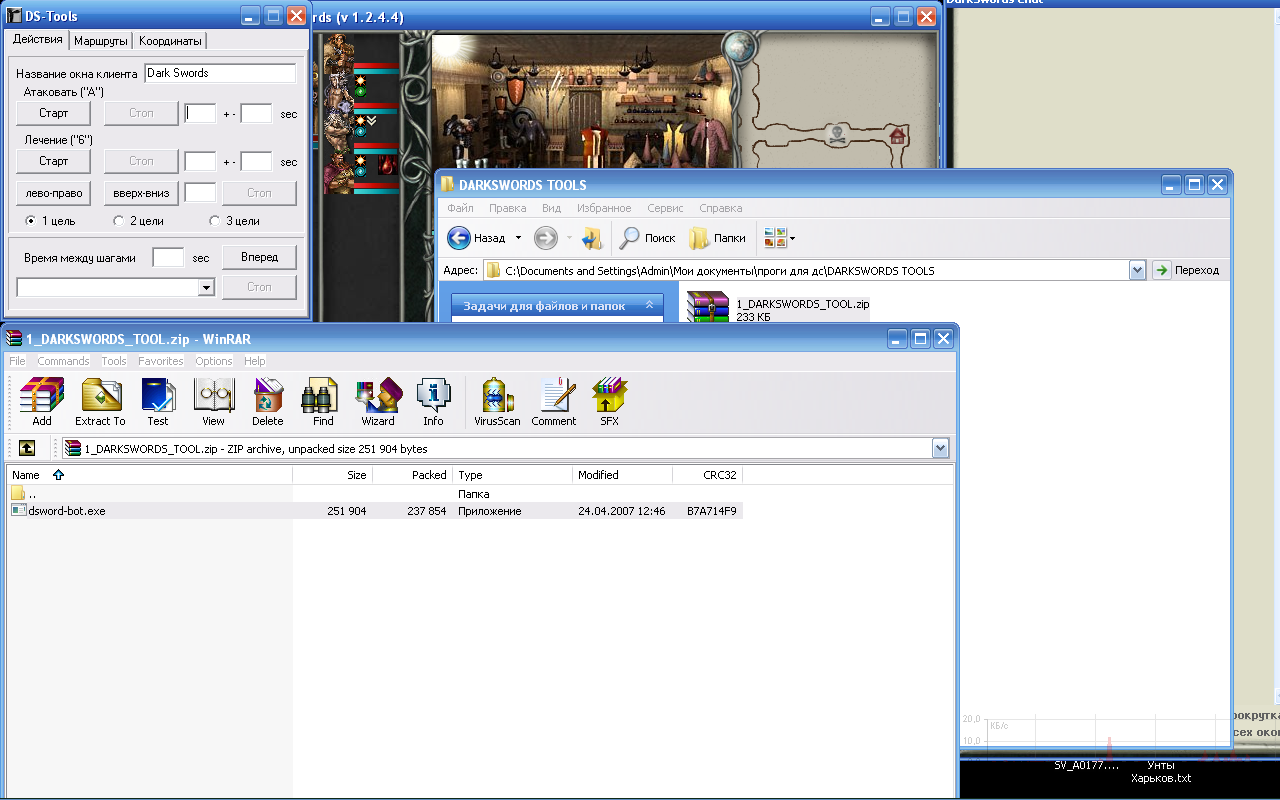Switch to the Координаты tab
The image size is (1280, 800).
[x=171, y=41]
